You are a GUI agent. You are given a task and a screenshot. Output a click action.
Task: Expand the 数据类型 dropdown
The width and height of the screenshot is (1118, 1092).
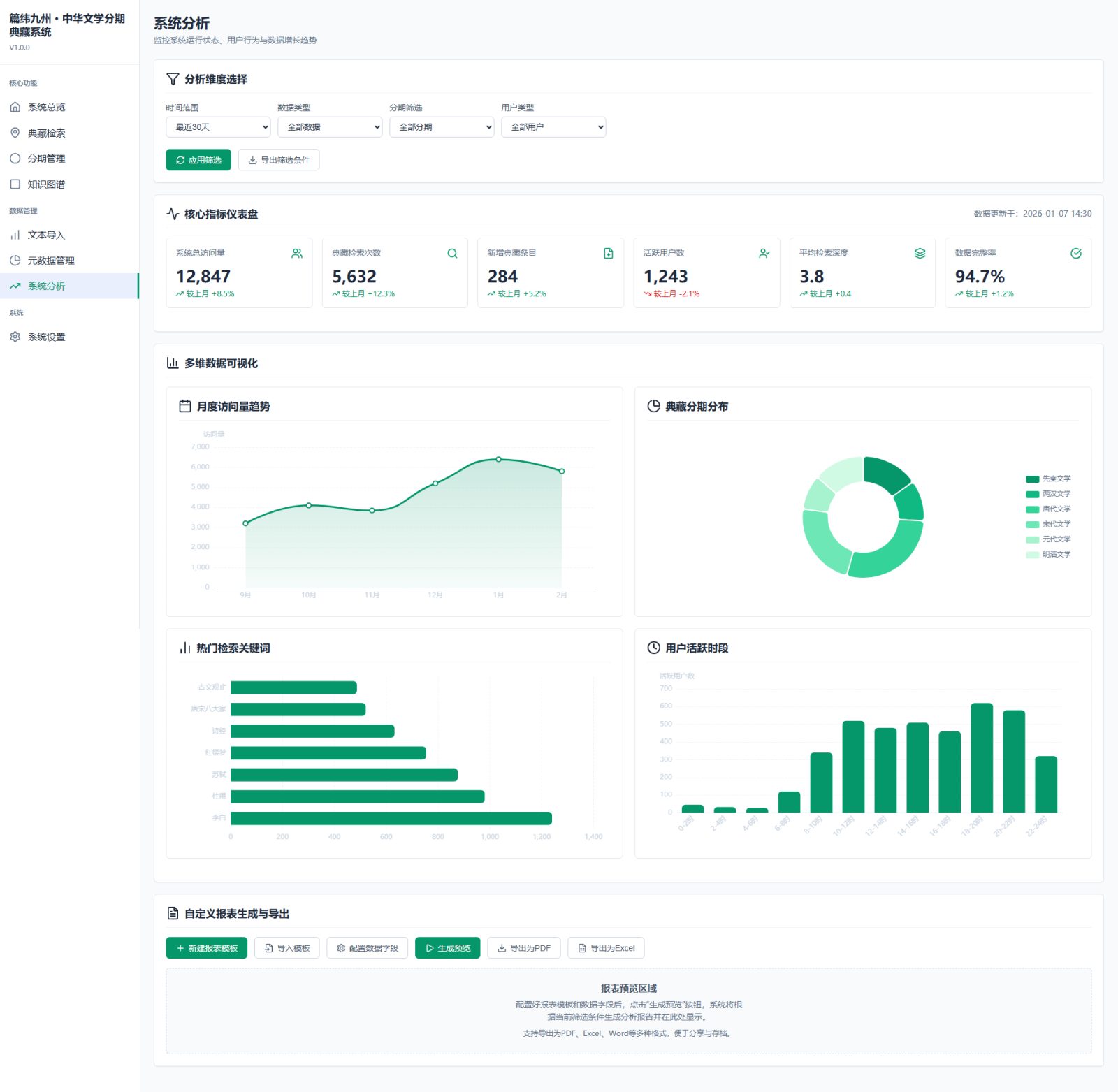[330, 127]
